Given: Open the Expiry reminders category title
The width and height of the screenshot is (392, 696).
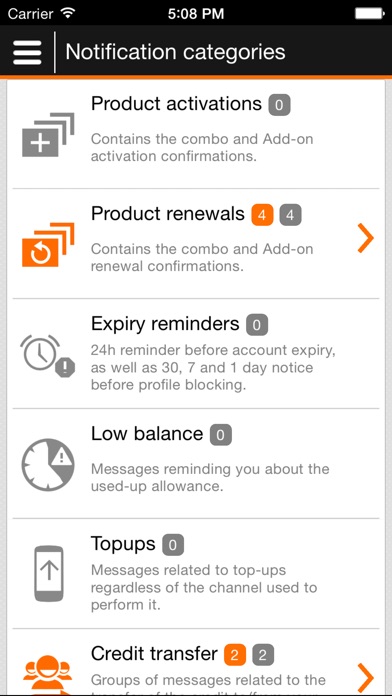Looking at the screenshot, I should point(165,324).
